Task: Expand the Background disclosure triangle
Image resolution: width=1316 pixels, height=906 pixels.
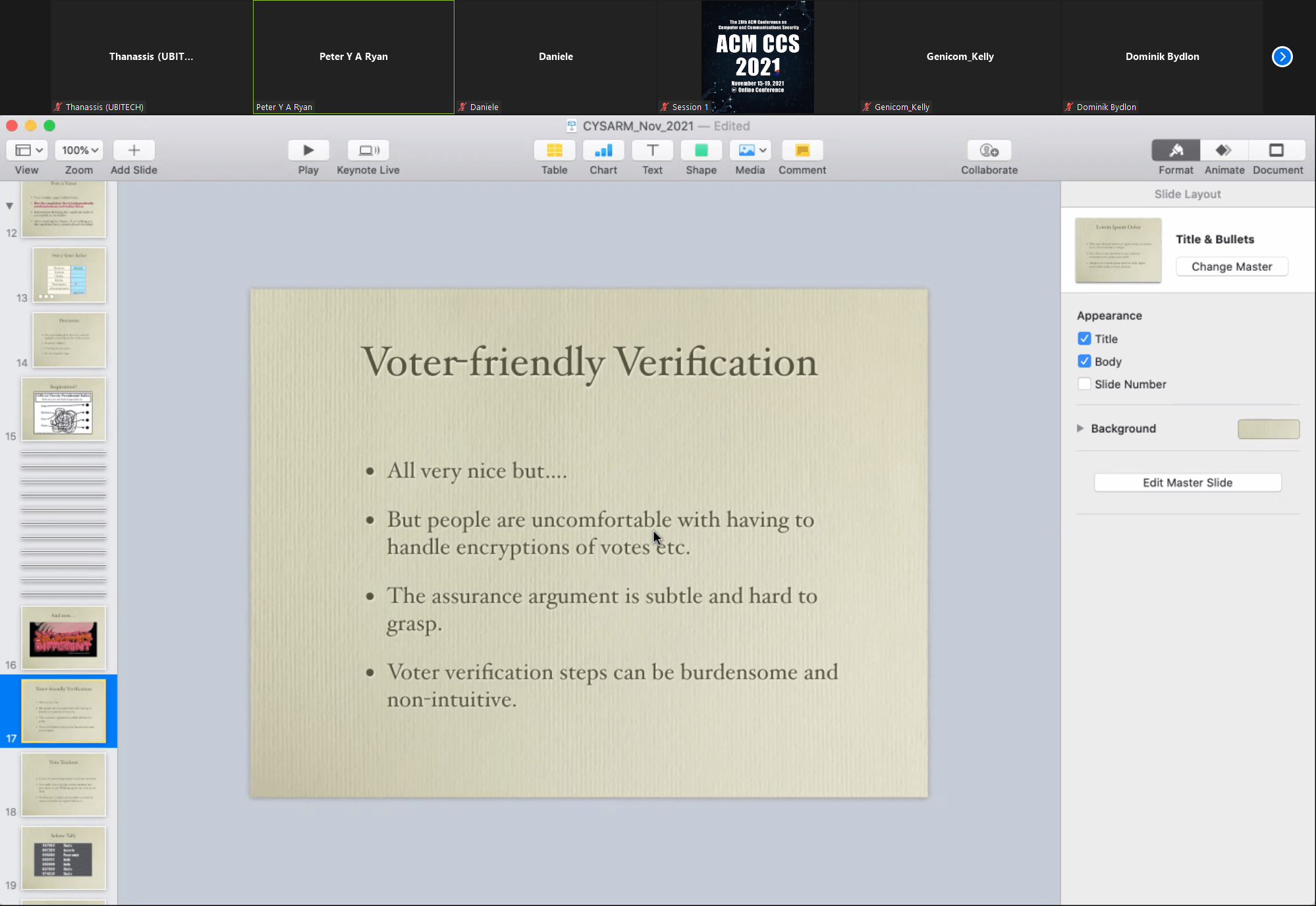Action: [1080, 428]
